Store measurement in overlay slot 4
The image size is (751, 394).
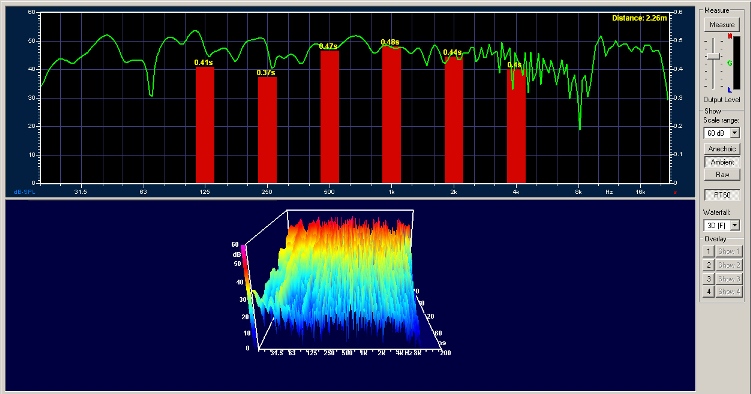(x=708, y=291)
